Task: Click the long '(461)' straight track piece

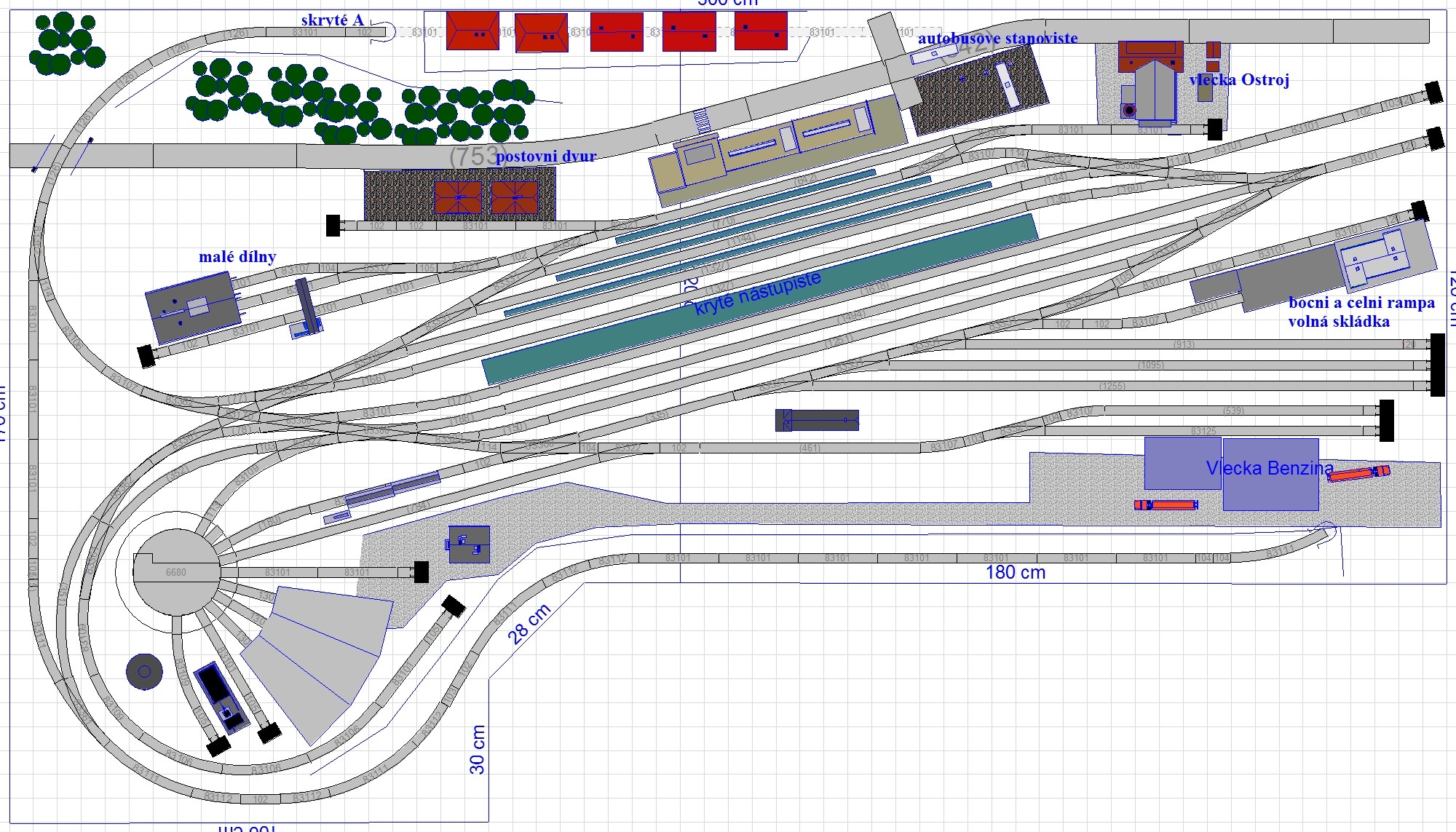Action: (810, 448)
